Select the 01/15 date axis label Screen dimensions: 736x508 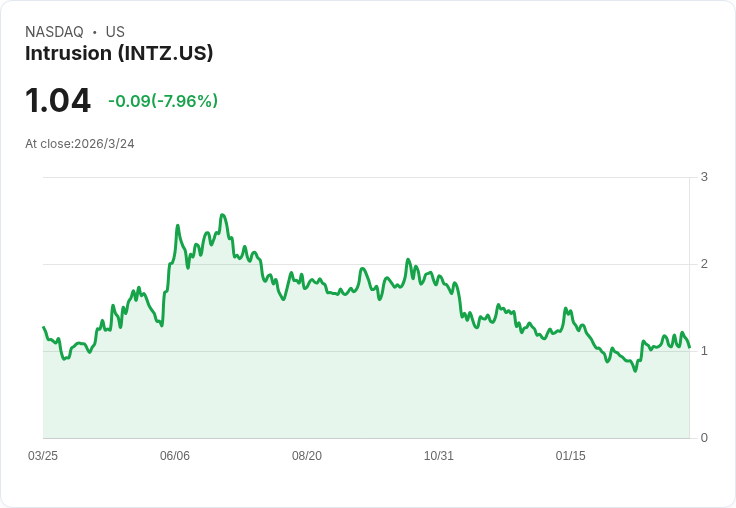[570, 455]
